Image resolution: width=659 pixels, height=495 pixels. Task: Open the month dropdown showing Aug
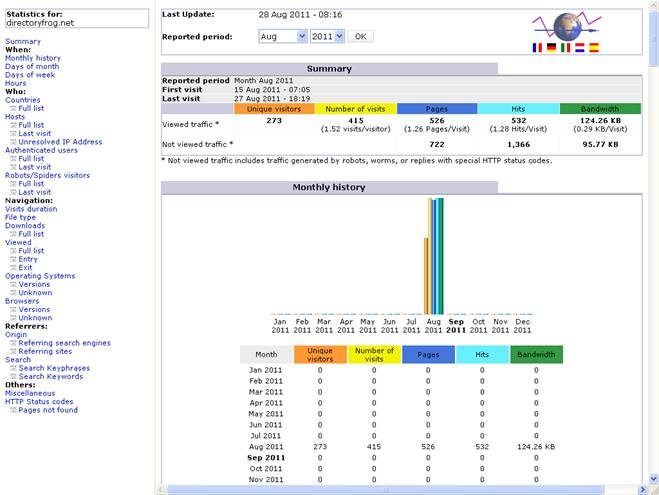pyautogui.click(x=282, y=36)
